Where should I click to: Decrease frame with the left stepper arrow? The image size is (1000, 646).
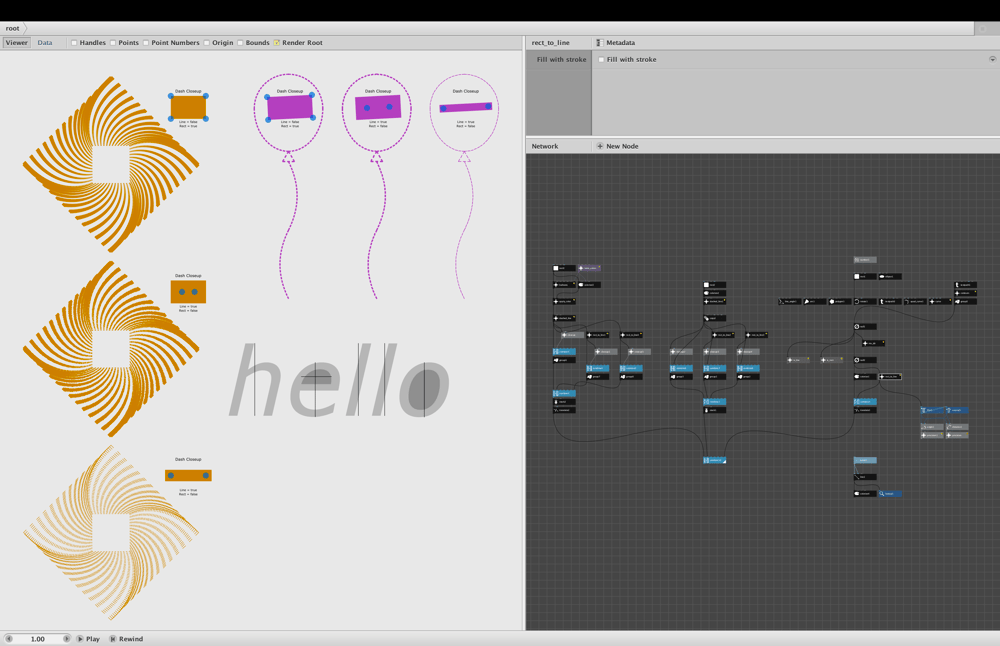click(x=9, y=638)
